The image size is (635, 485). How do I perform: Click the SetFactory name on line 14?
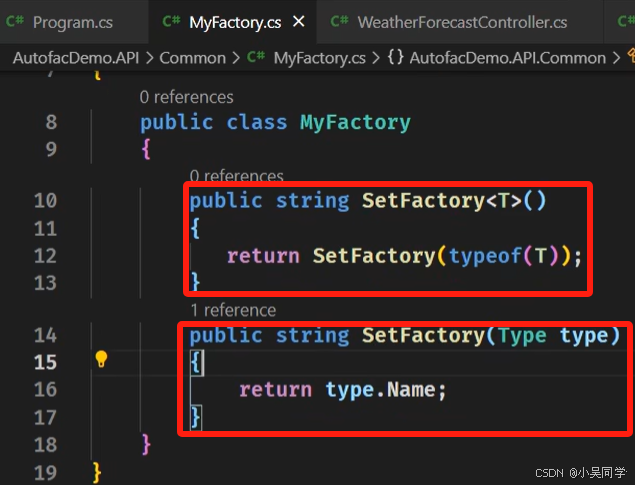(x=423, y=335)
